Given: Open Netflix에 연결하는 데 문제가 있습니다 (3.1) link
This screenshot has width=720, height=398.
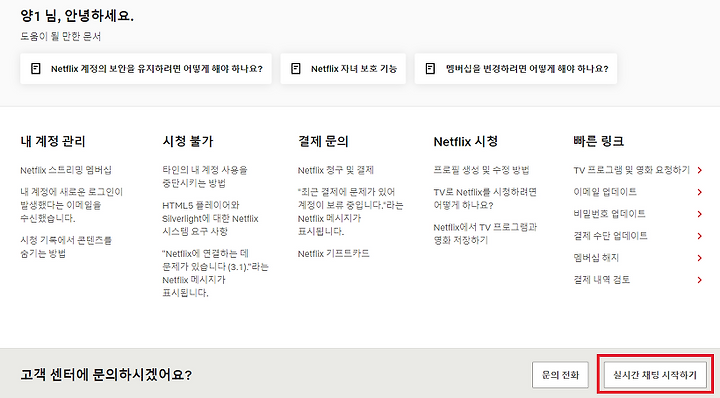Looking at the screenshot, I should [x=215, y=273].
